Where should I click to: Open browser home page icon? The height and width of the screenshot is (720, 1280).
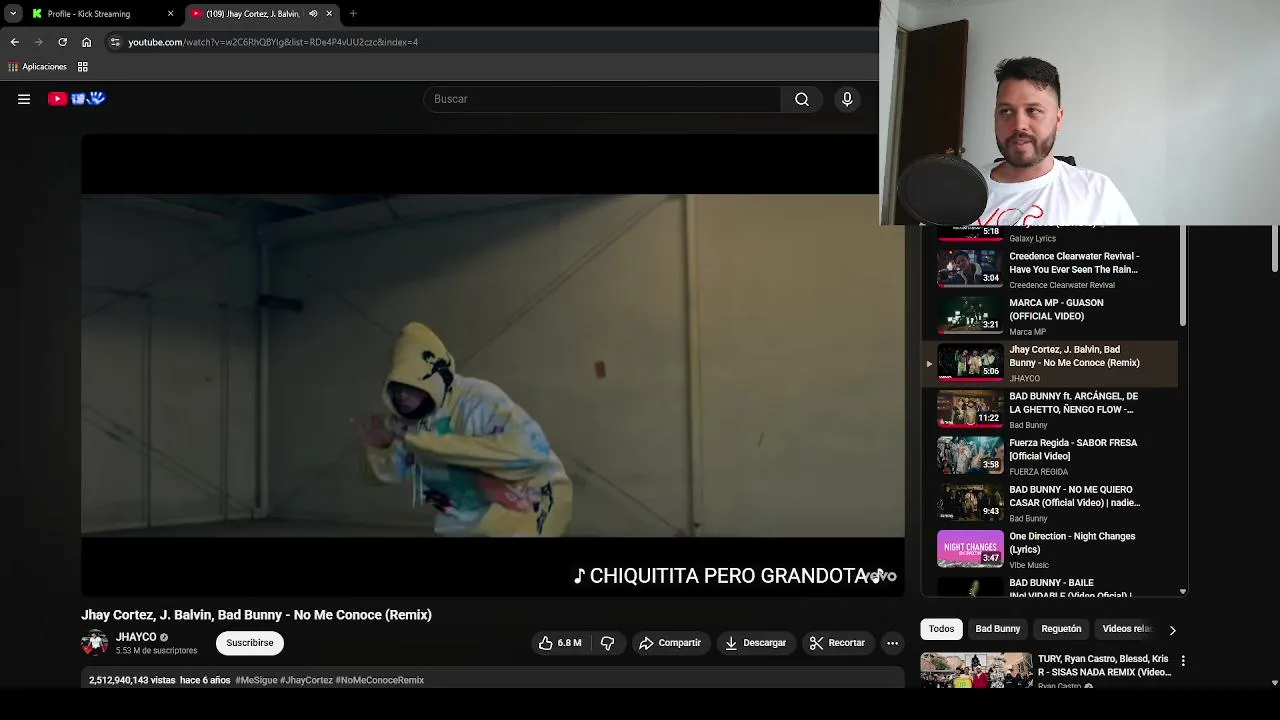pyautogui.click(x=86, y=42)
